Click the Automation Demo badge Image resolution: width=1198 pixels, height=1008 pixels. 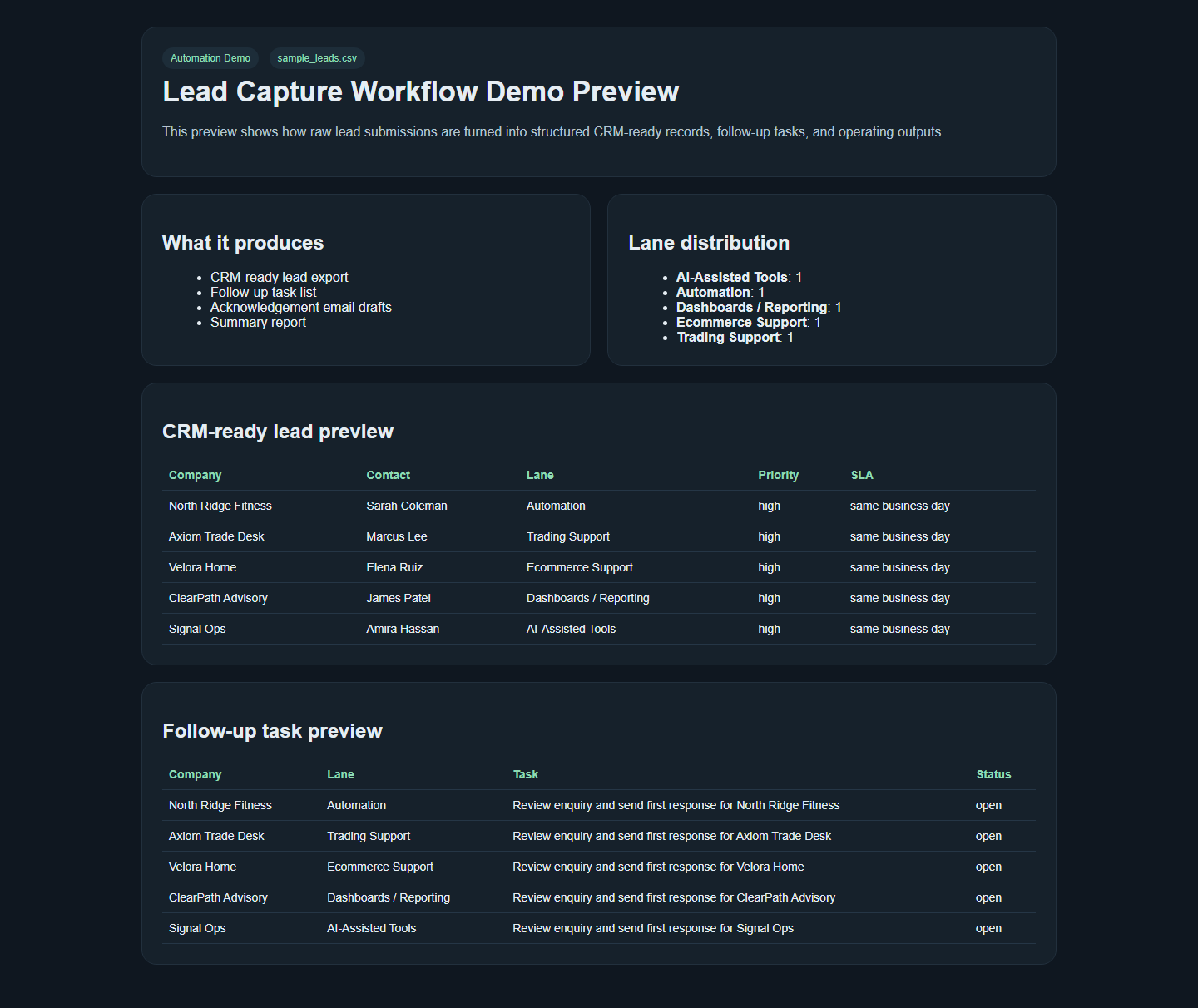(x=210, y=58)
